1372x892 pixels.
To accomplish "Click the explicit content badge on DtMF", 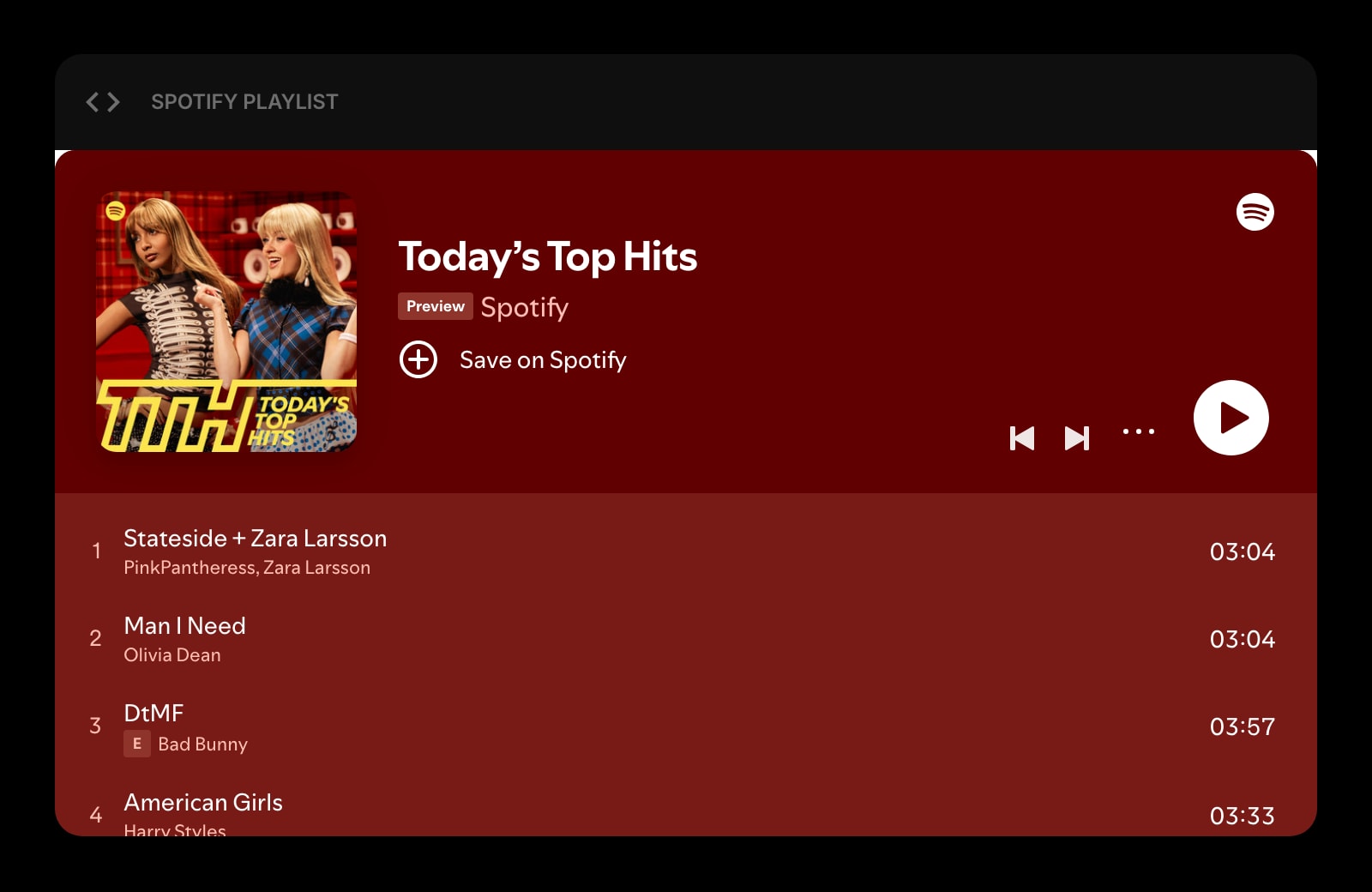I will coord(137,744).
